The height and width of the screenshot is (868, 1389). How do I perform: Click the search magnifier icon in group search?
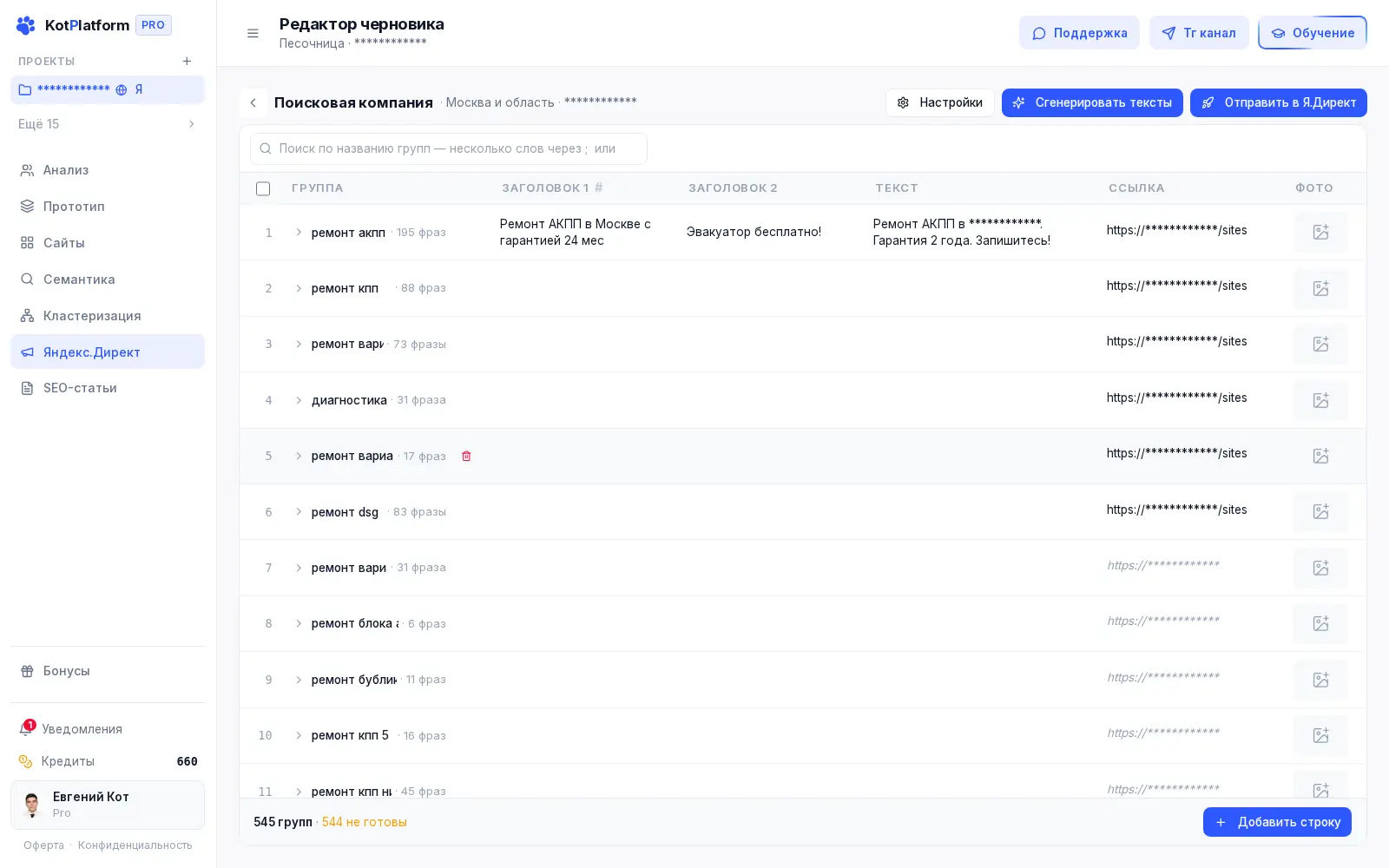[266, 148]
